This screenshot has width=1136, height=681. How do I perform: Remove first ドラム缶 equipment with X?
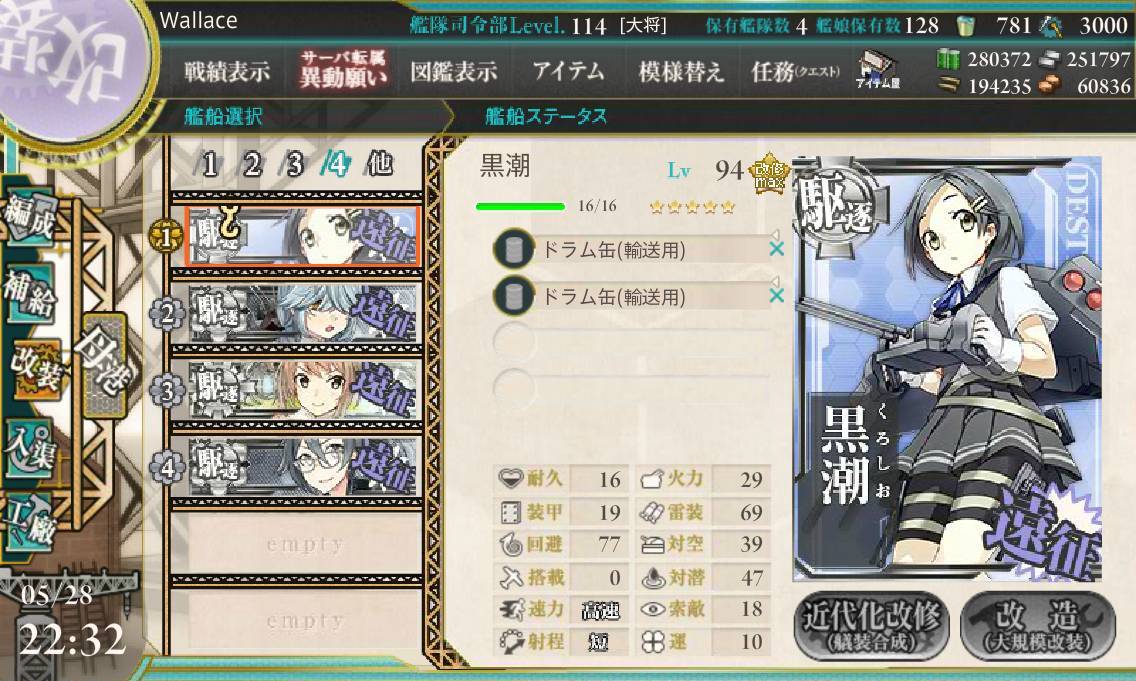[x=776, y=248]
